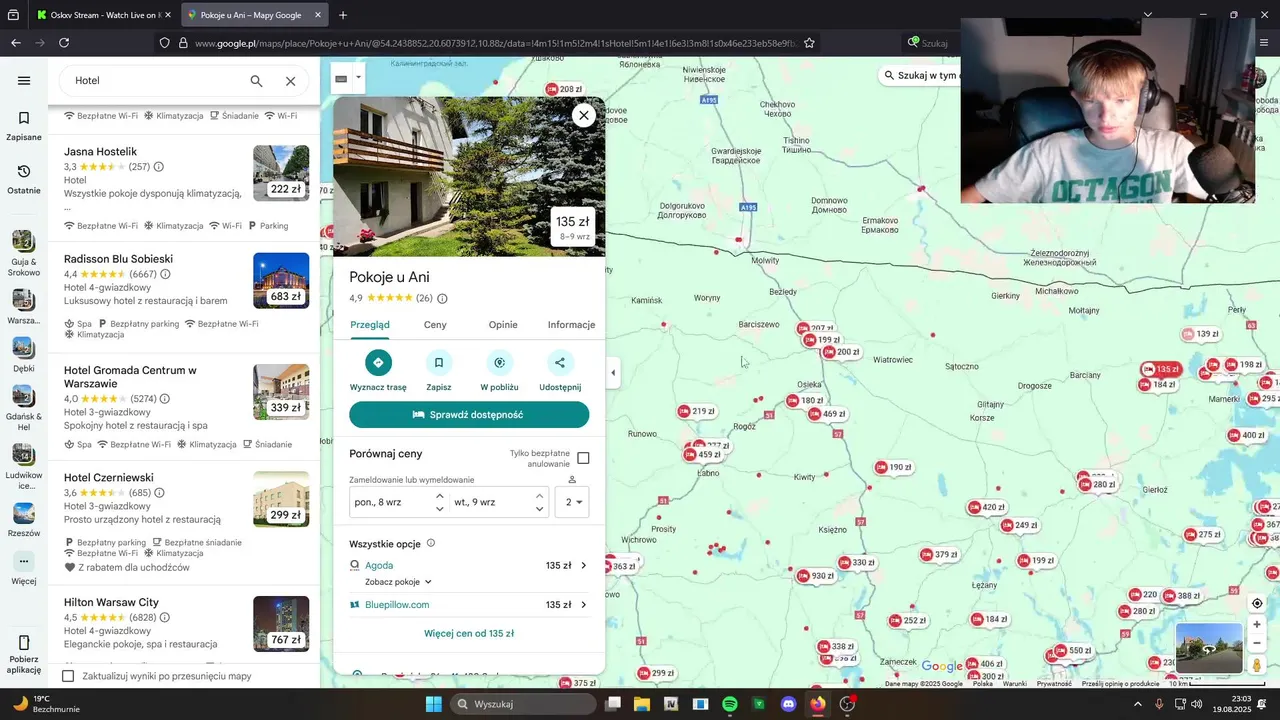Click Szukaj w tym obszarze button on map
Screen dimensions: 1280x720
pyautogui.click(x=918, y=75)
